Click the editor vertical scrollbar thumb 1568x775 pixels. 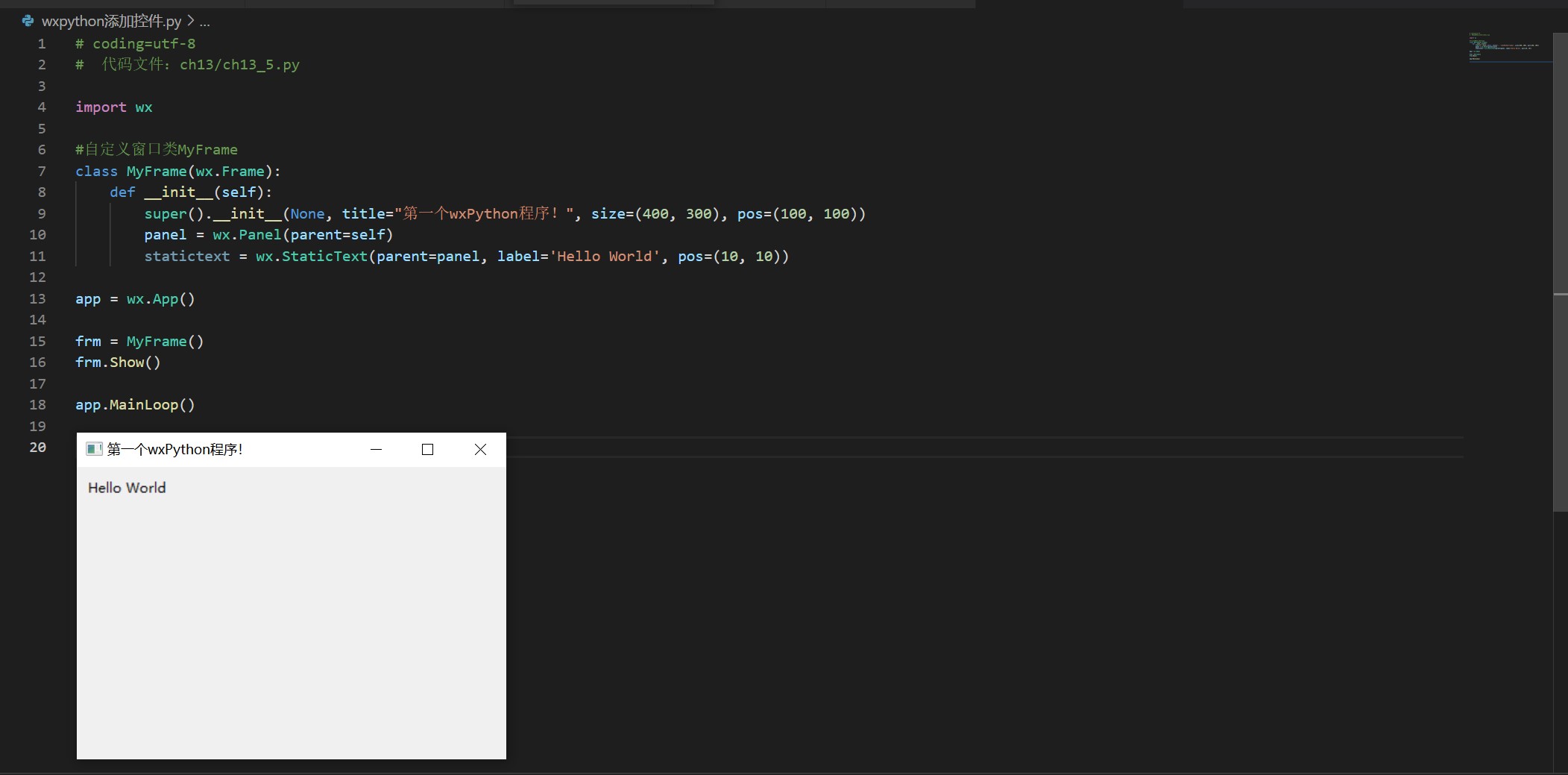(1560, 272)
